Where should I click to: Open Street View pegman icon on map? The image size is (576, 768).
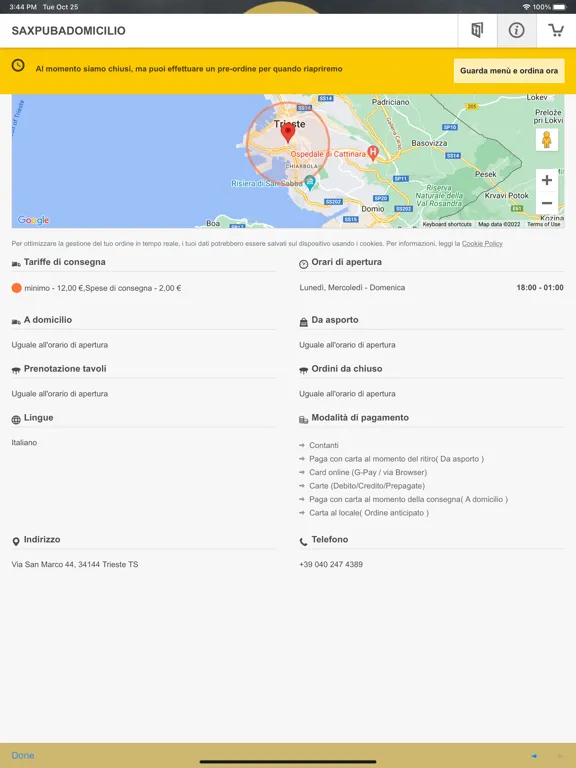[x=547, y=140]
